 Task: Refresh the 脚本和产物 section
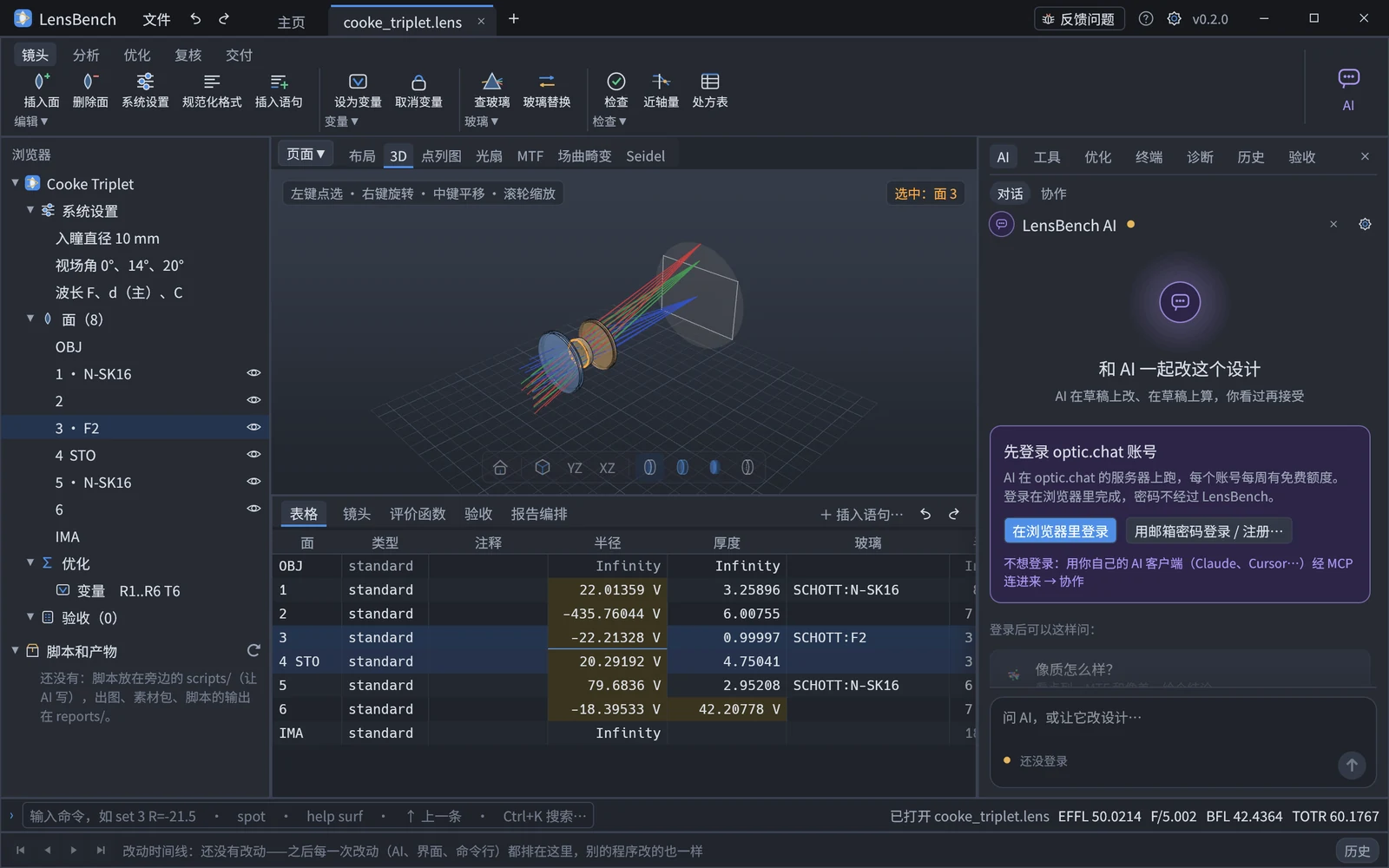(253, 650)
